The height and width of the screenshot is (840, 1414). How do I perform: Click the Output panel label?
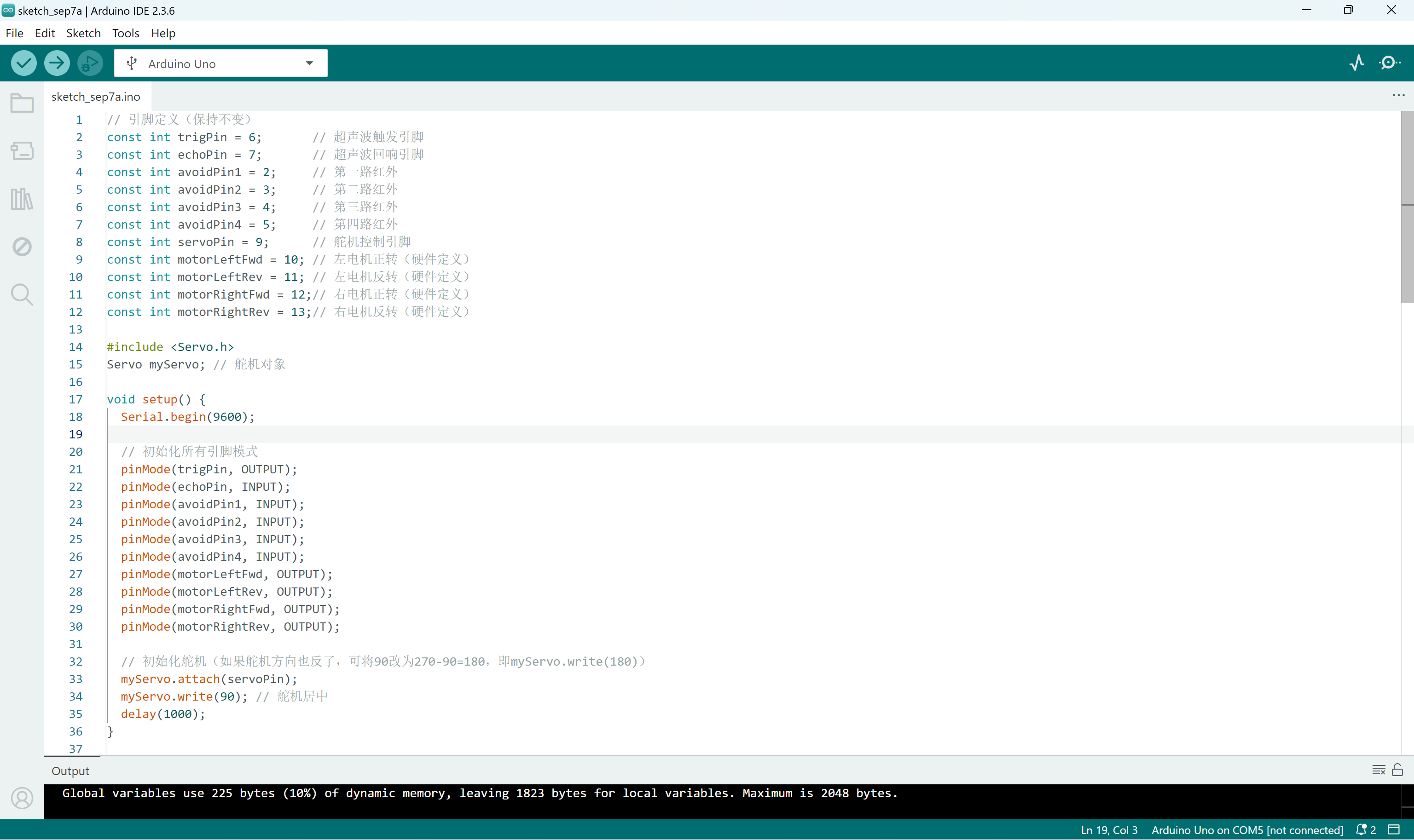click(x=70, y=771)
